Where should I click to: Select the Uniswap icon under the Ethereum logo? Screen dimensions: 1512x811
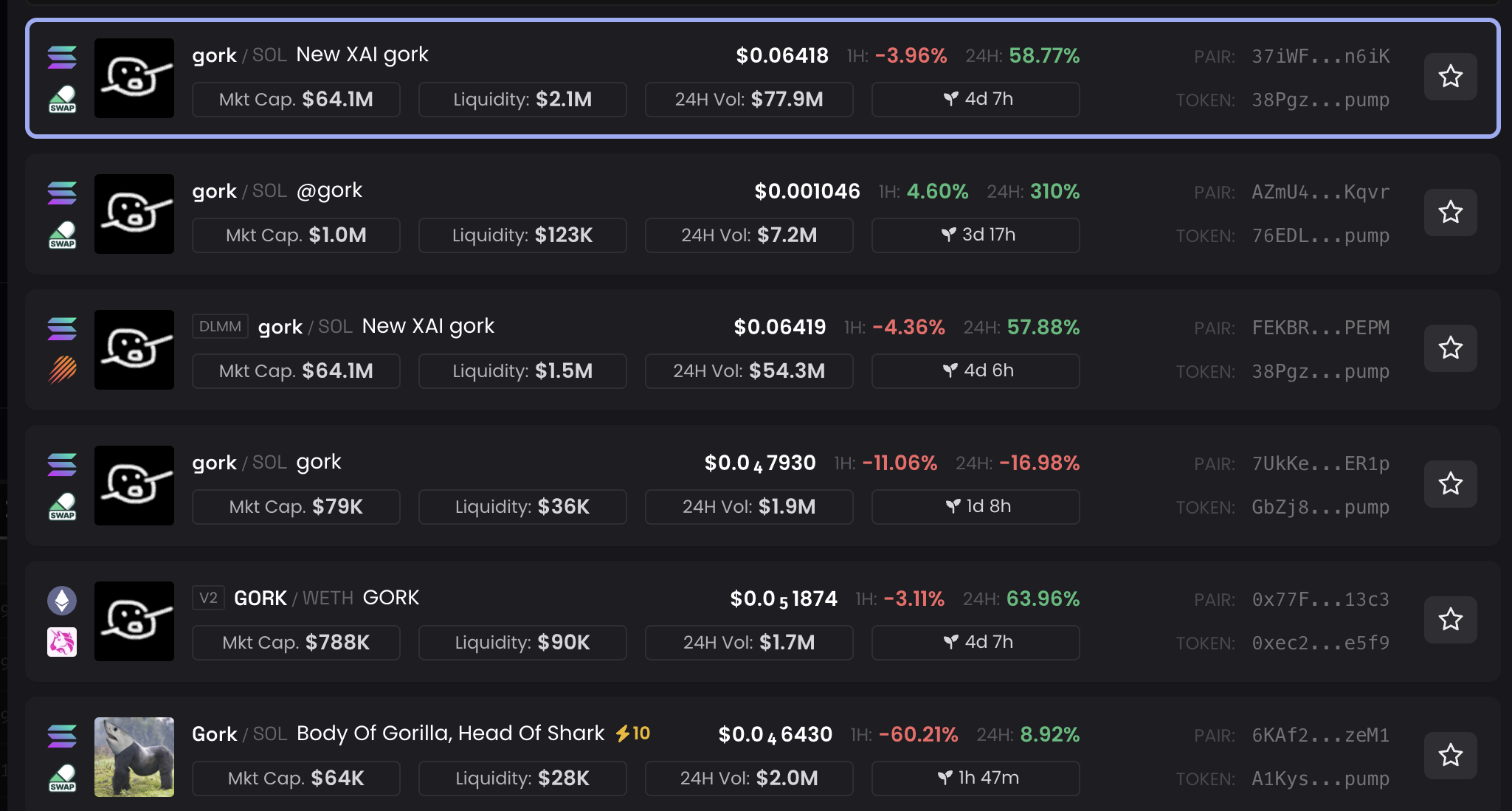62,643
